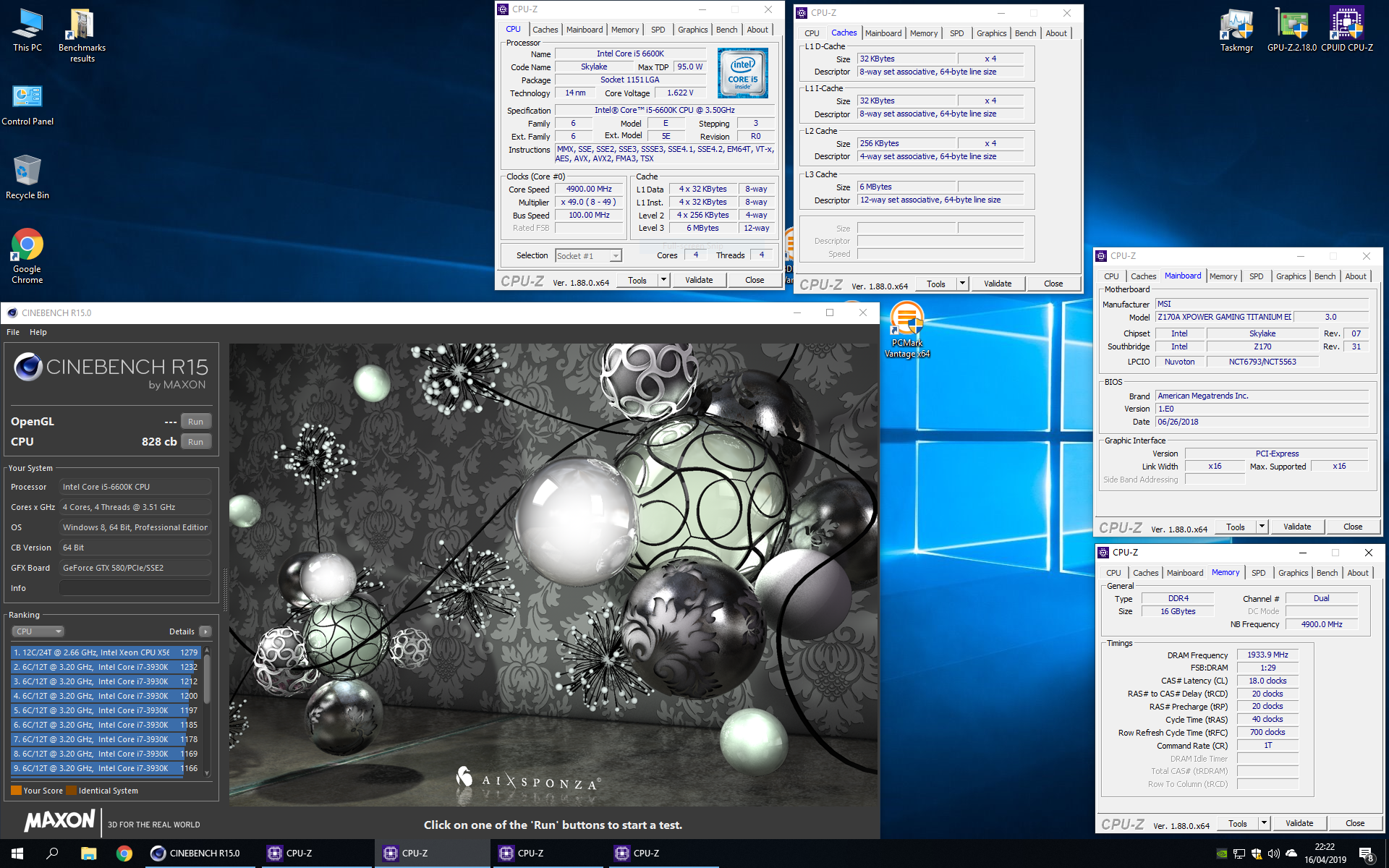Open the Control Panel desktop icon

[x=27, y=105]
